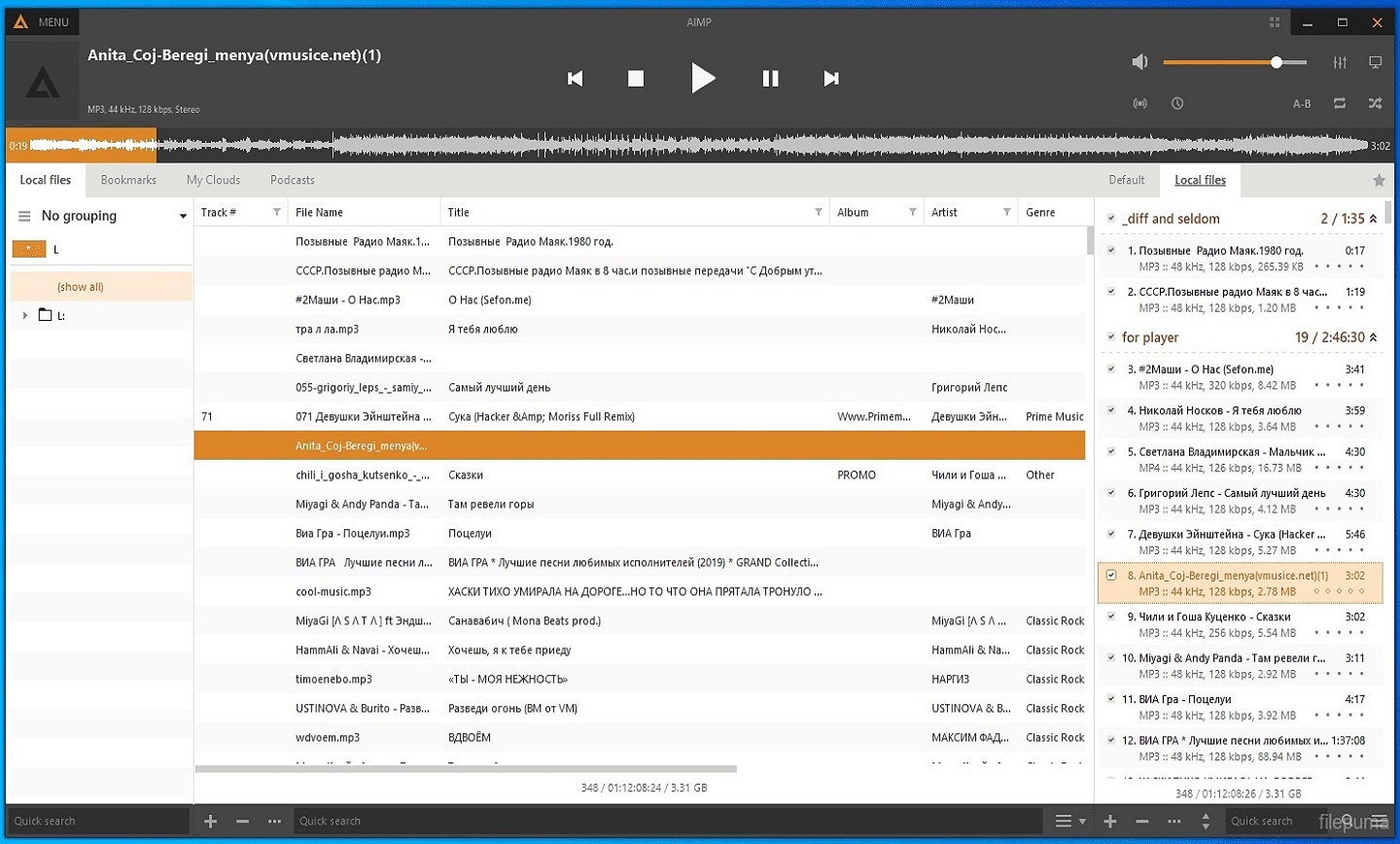Select library row timoenebo.mp3
The width and height of the screenshot is (1400, 844).
[x=640, y=679]
